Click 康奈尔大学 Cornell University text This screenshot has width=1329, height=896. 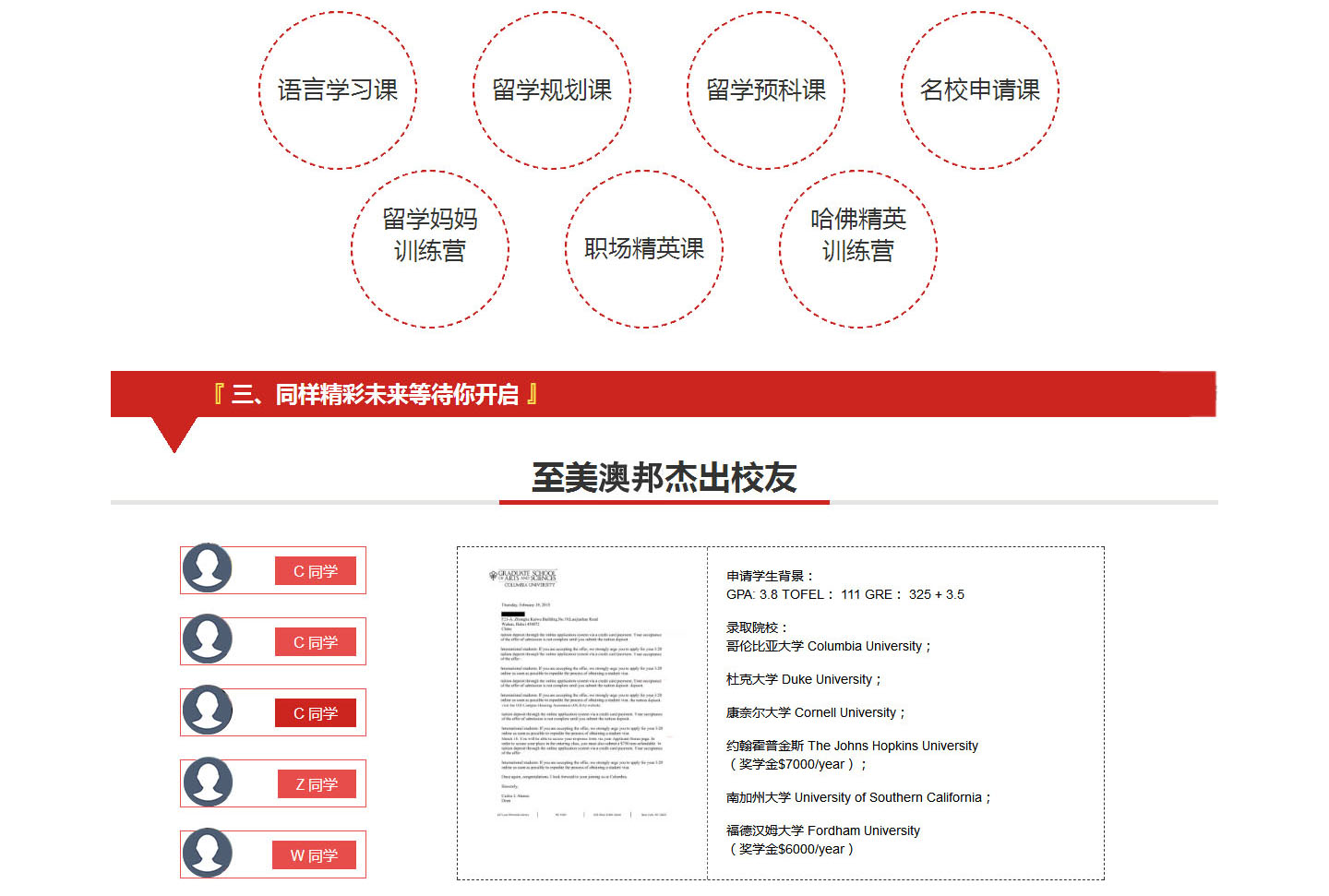tap(816, 712)
